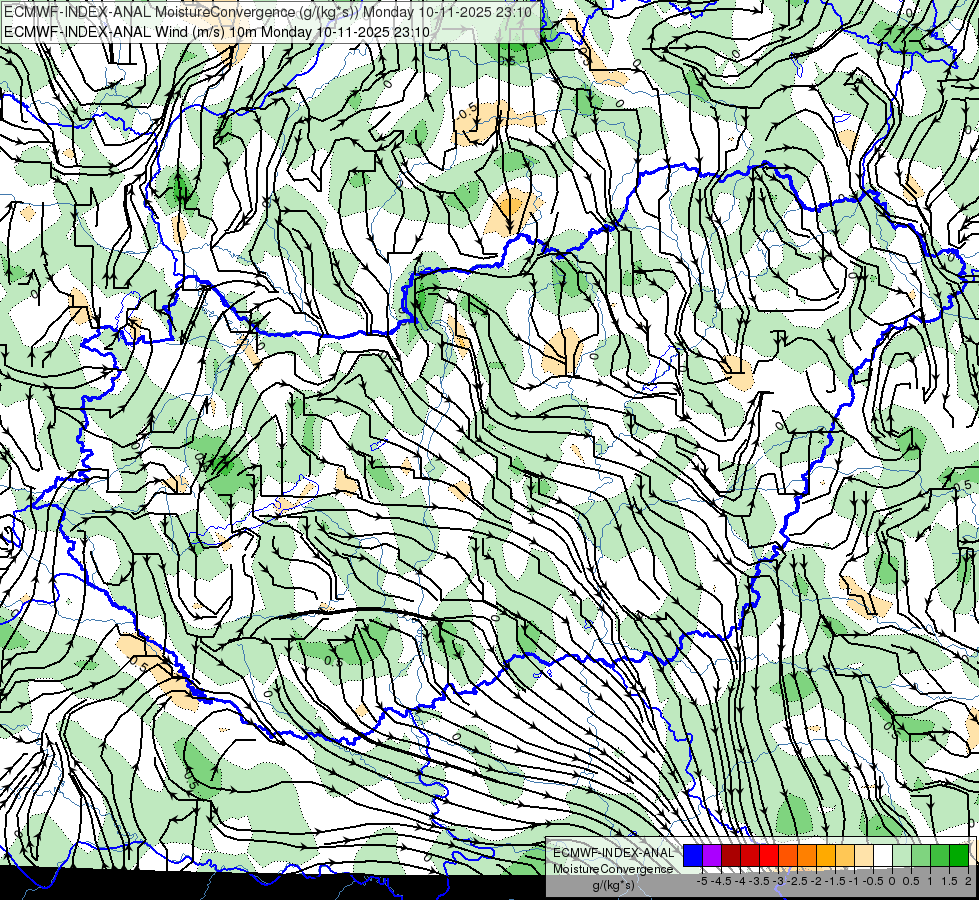
Task: Pick the bright red swatch between -3.5 and -3
Action: [x=769, y=856]
